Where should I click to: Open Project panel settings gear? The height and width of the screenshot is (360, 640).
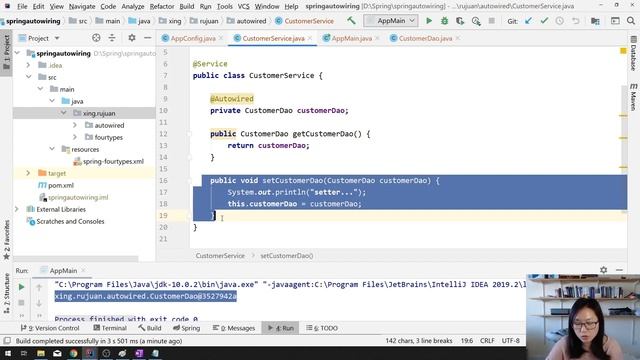point(131,38)
